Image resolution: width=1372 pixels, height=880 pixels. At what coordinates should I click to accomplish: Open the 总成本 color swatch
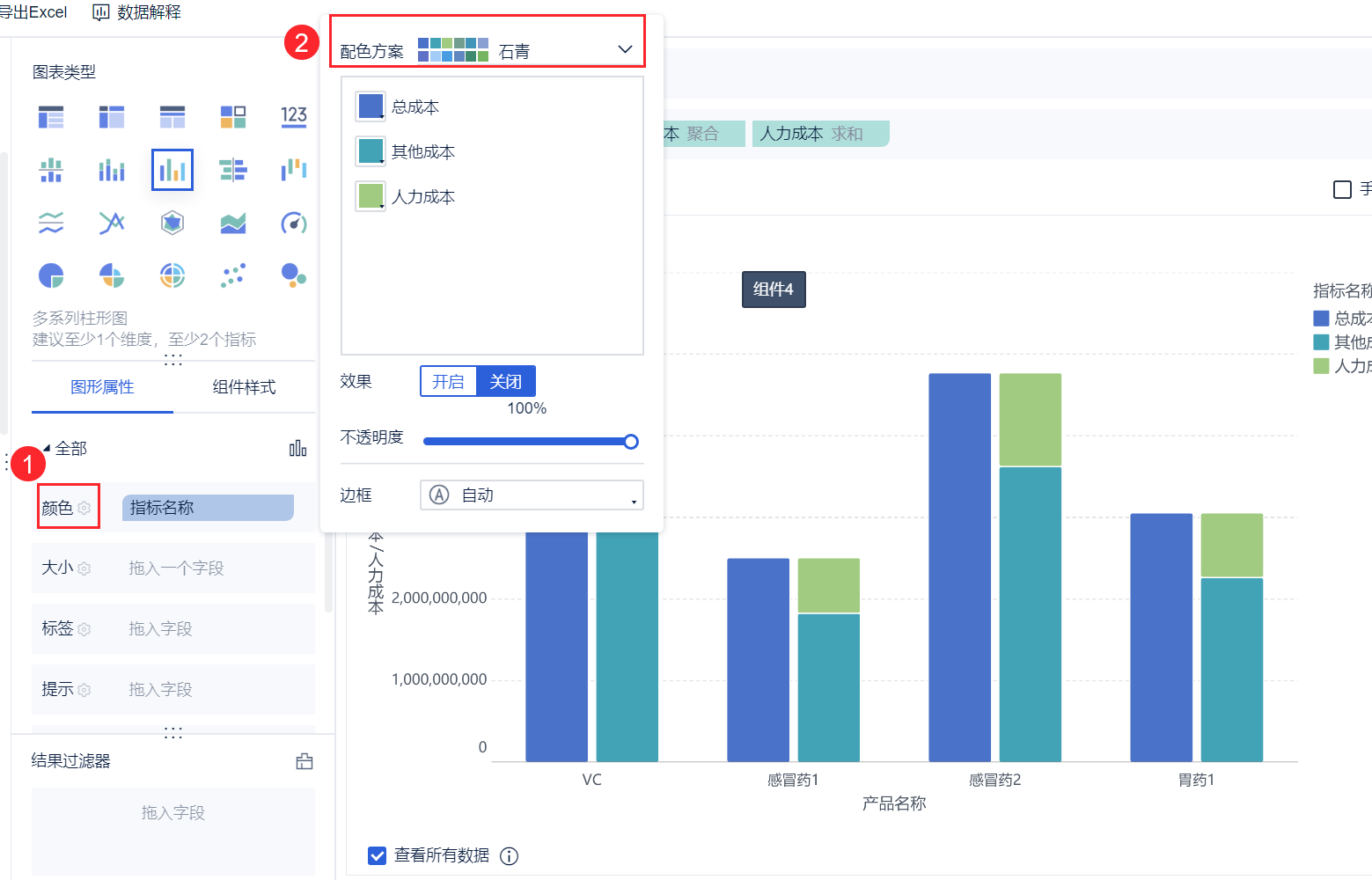[371, 106]
